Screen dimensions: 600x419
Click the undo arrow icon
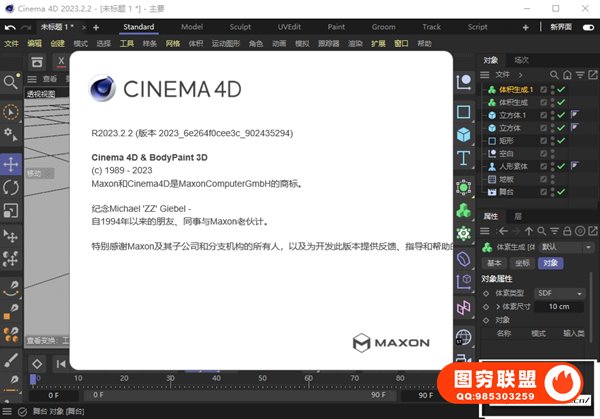(11, 26)
